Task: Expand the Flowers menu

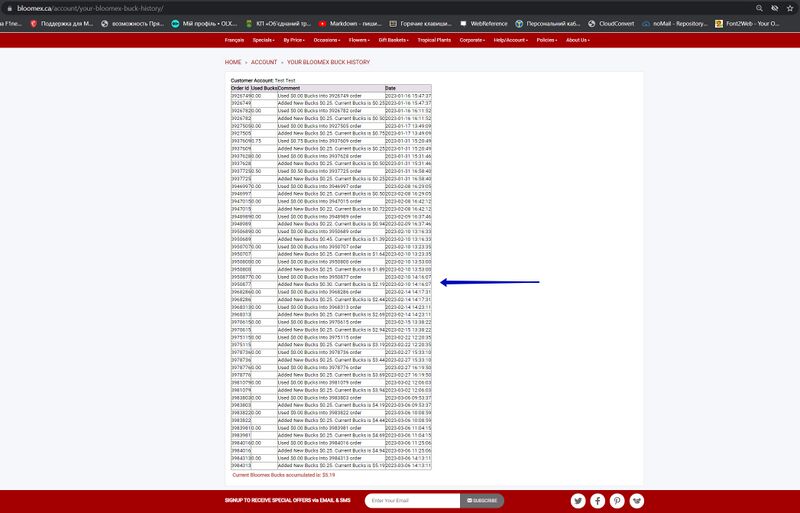Action: [359, 40]
